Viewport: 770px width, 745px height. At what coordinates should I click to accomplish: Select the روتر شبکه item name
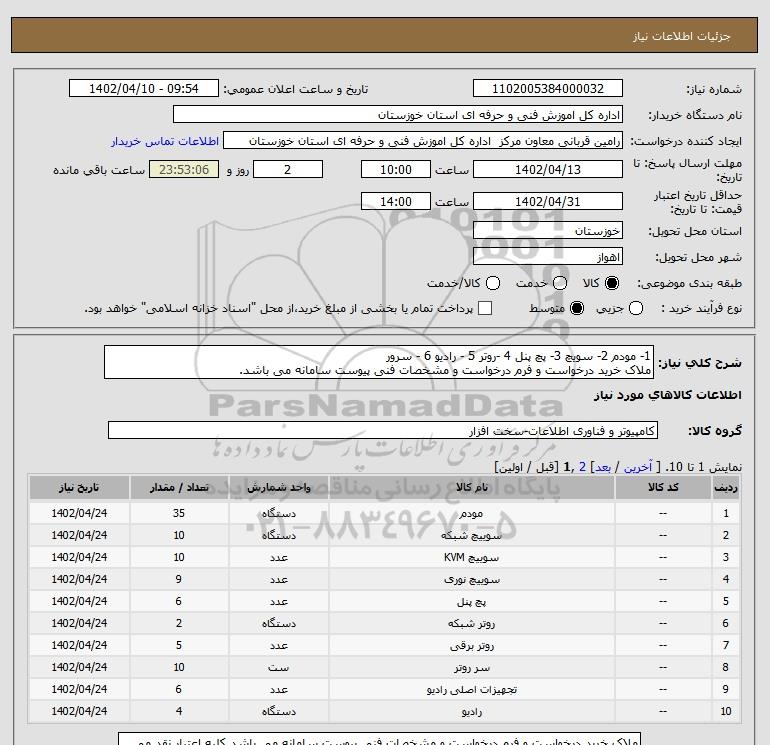[471, 624]
